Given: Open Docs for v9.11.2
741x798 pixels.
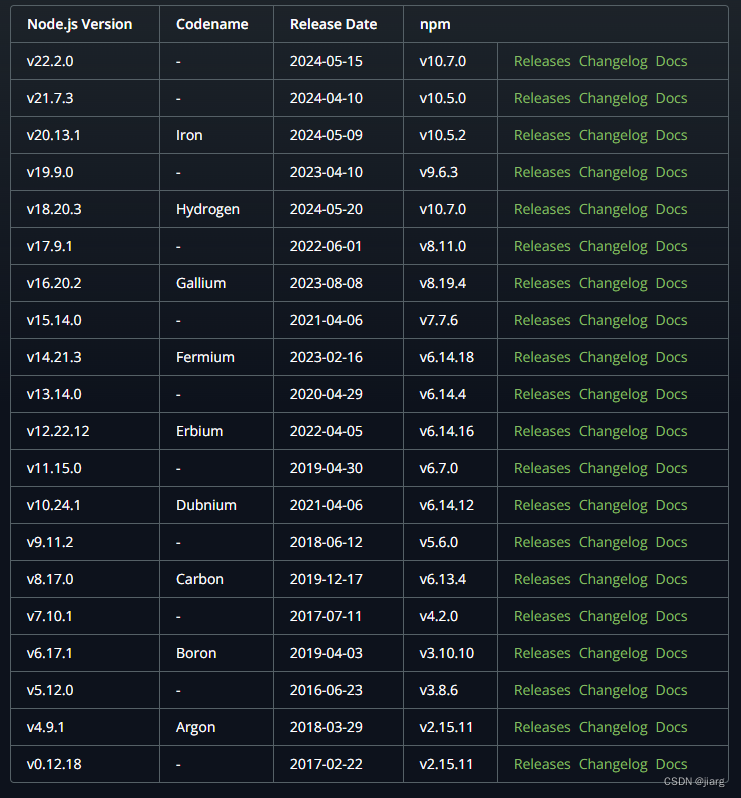Looking at the screenshot, I should pos(671,543).
